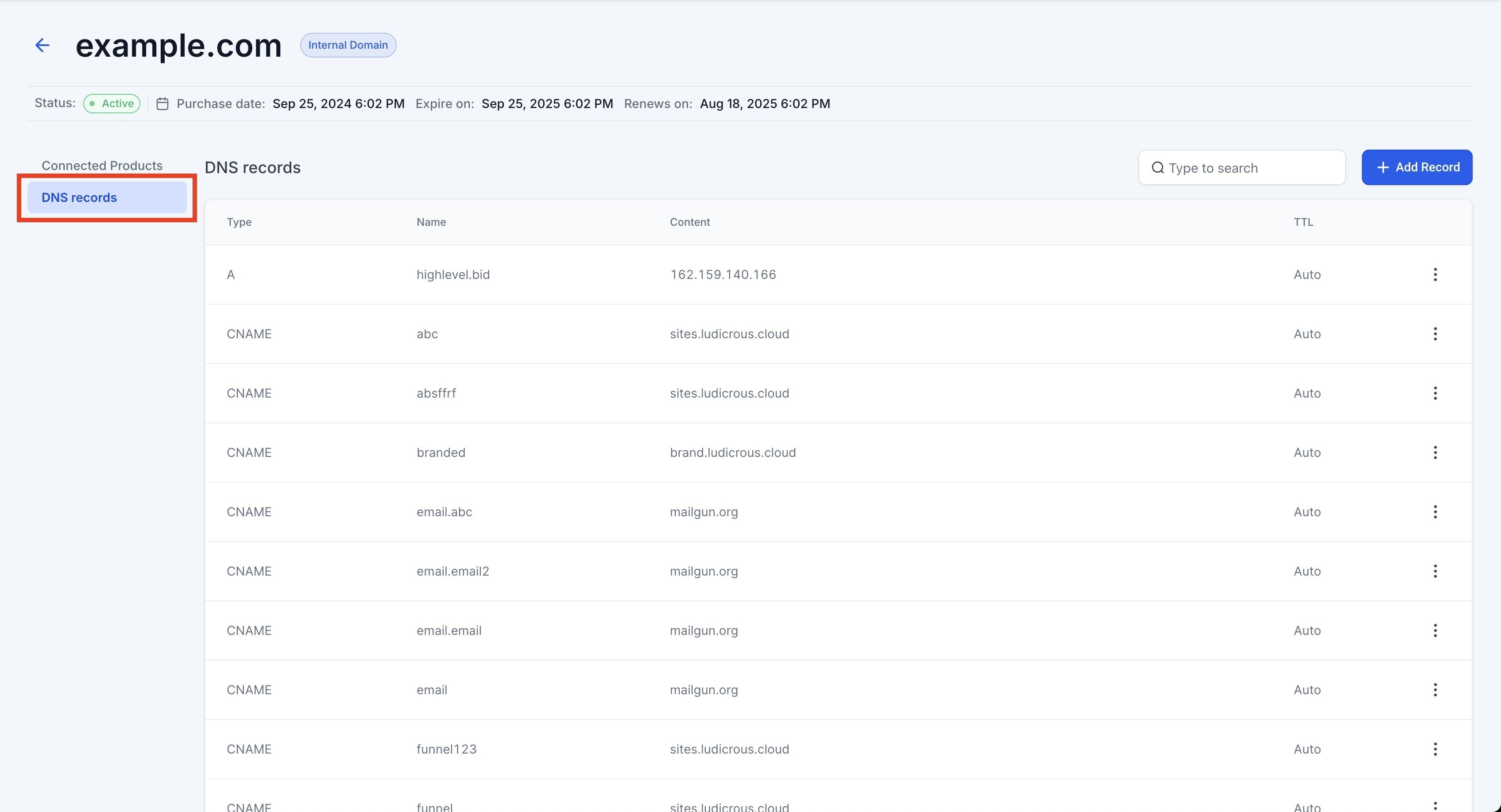Image resolution: width=1501 pixels, height=812 pixels.
Task: Open actions menu for branded record
Action: pos(1435,452)
